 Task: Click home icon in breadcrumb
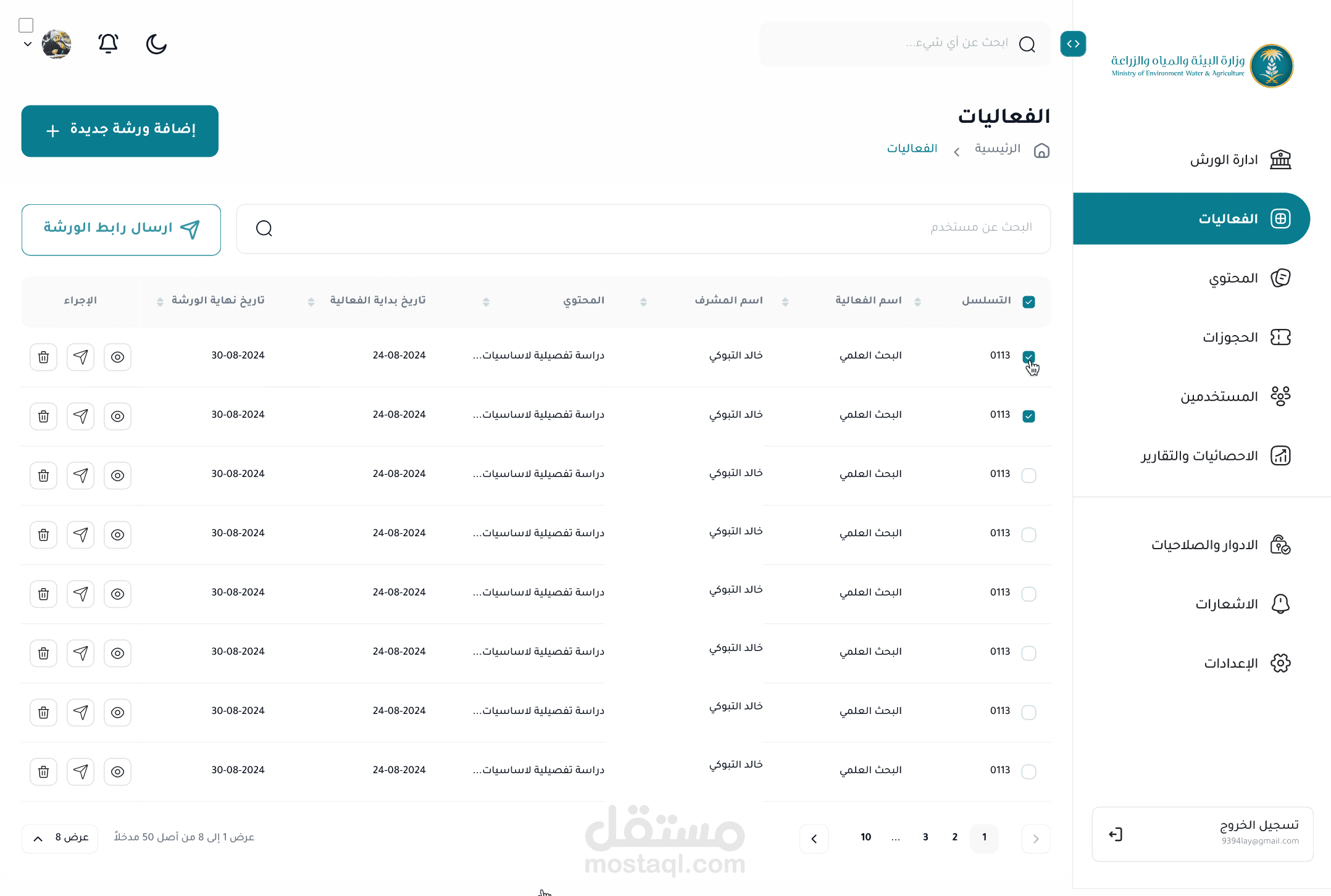coord(1041,151)
